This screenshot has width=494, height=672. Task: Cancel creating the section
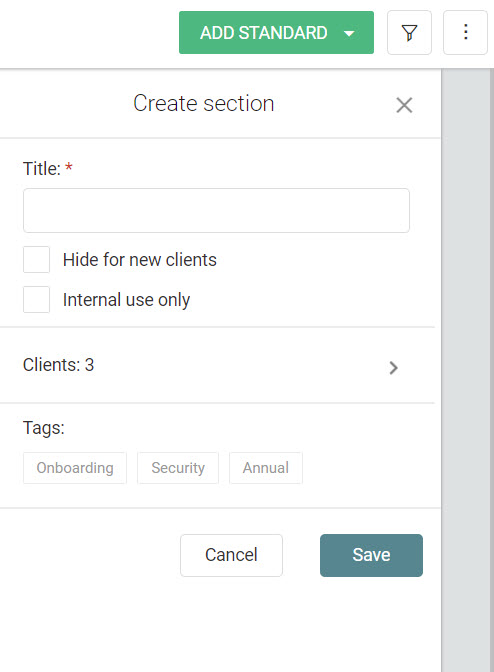tap(231, 555)
